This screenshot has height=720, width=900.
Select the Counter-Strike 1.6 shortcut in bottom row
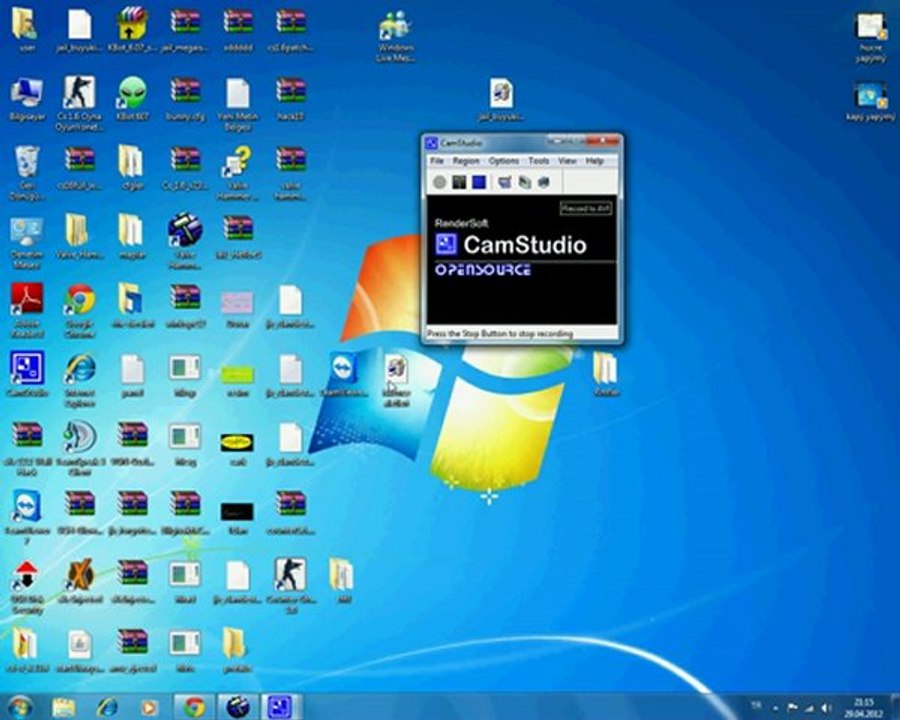[291, 584]
